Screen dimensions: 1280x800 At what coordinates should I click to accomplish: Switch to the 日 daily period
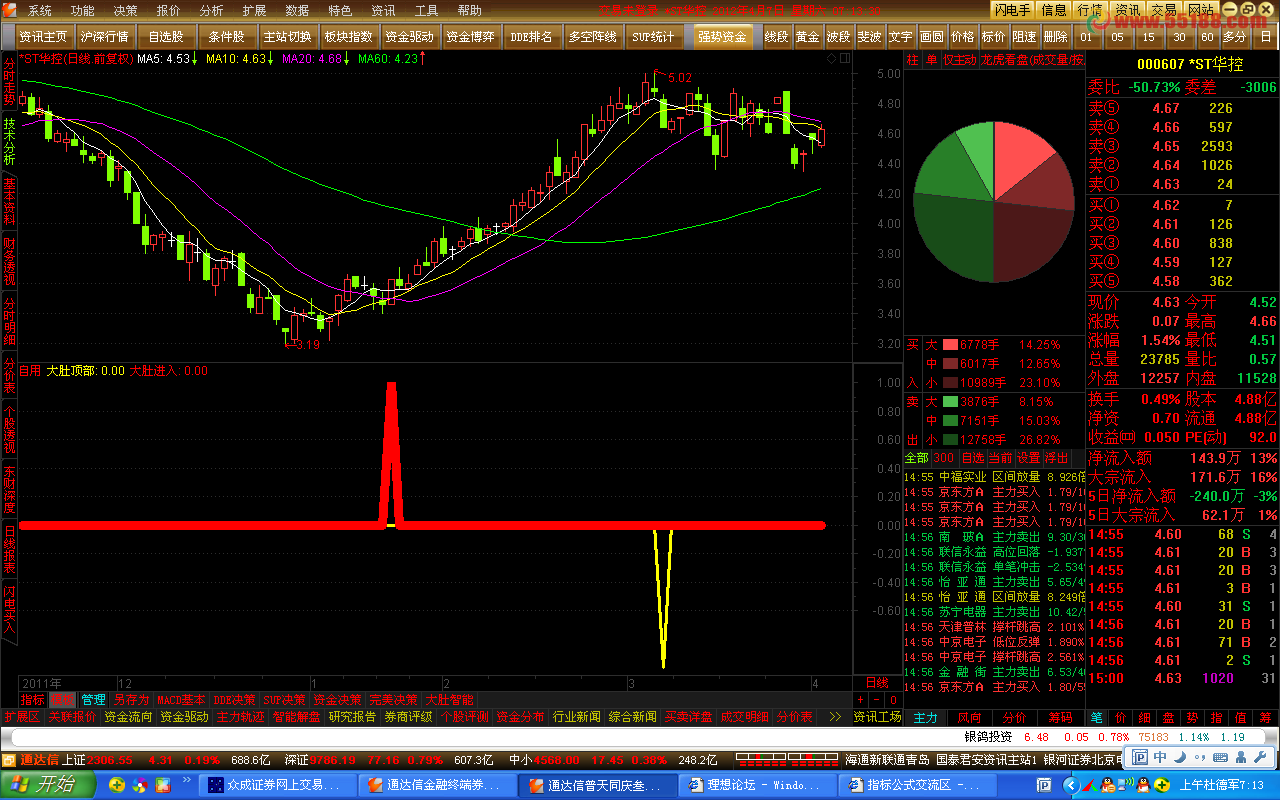click(1265, 37)
